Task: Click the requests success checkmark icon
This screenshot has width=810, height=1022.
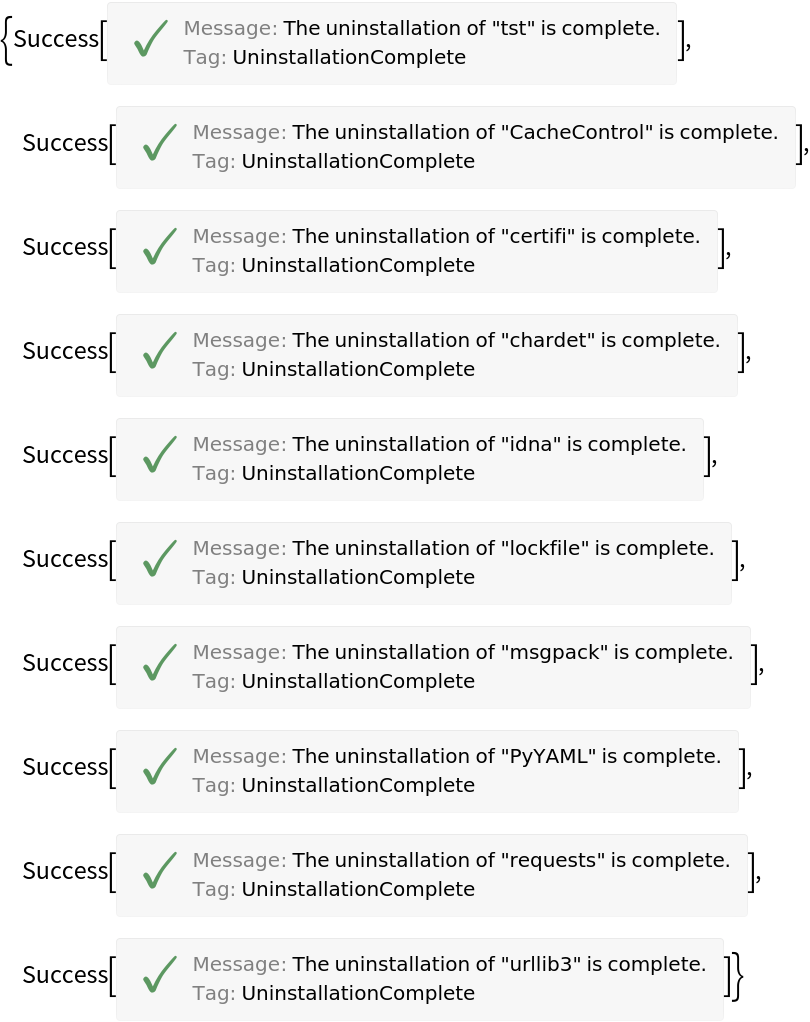Action: [159, 871]
